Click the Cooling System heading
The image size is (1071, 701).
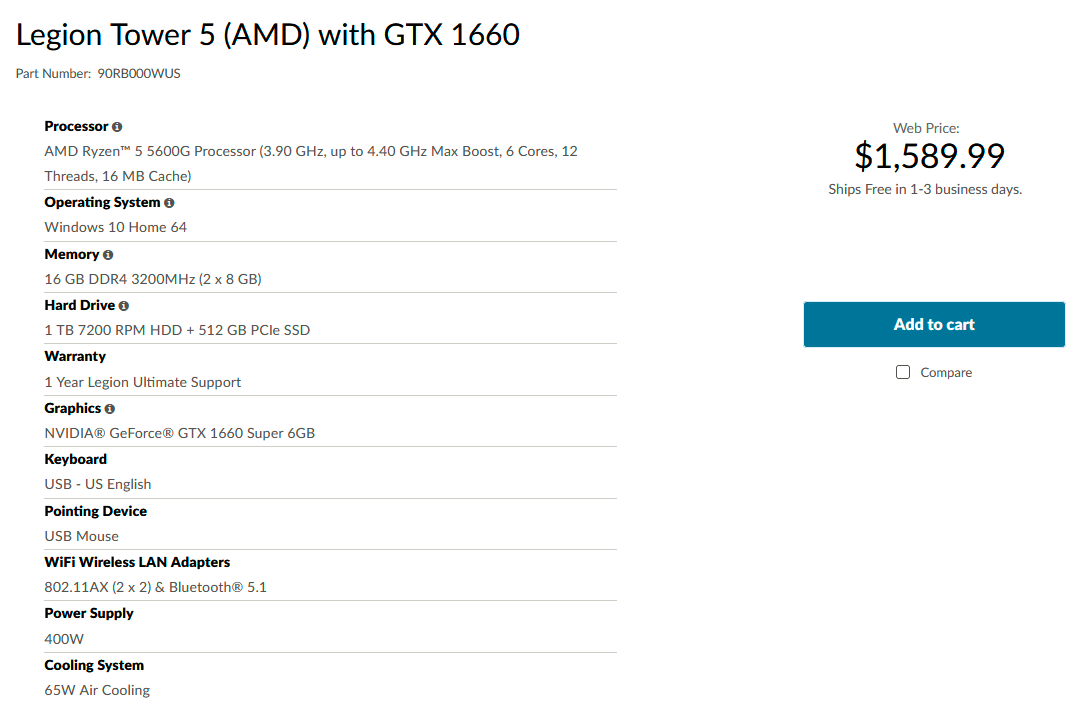pyautogui.click(x=94, y=665)
